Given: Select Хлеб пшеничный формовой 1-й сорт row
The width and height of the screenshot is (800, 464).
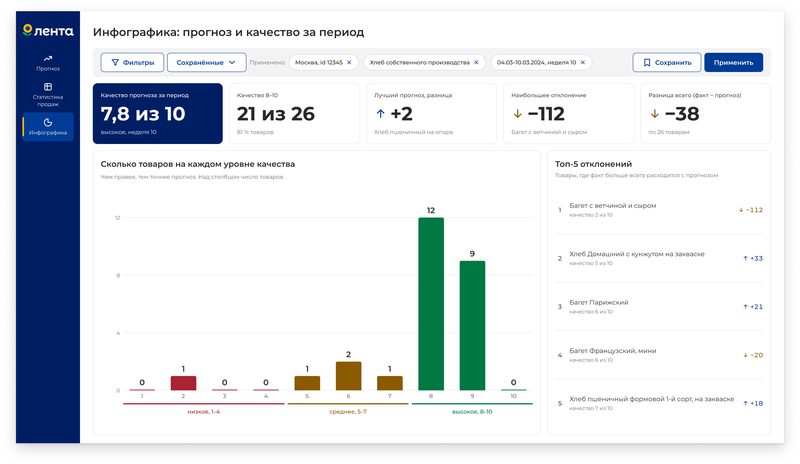Looking at the screenshot, I should click(x=659, y=403).
